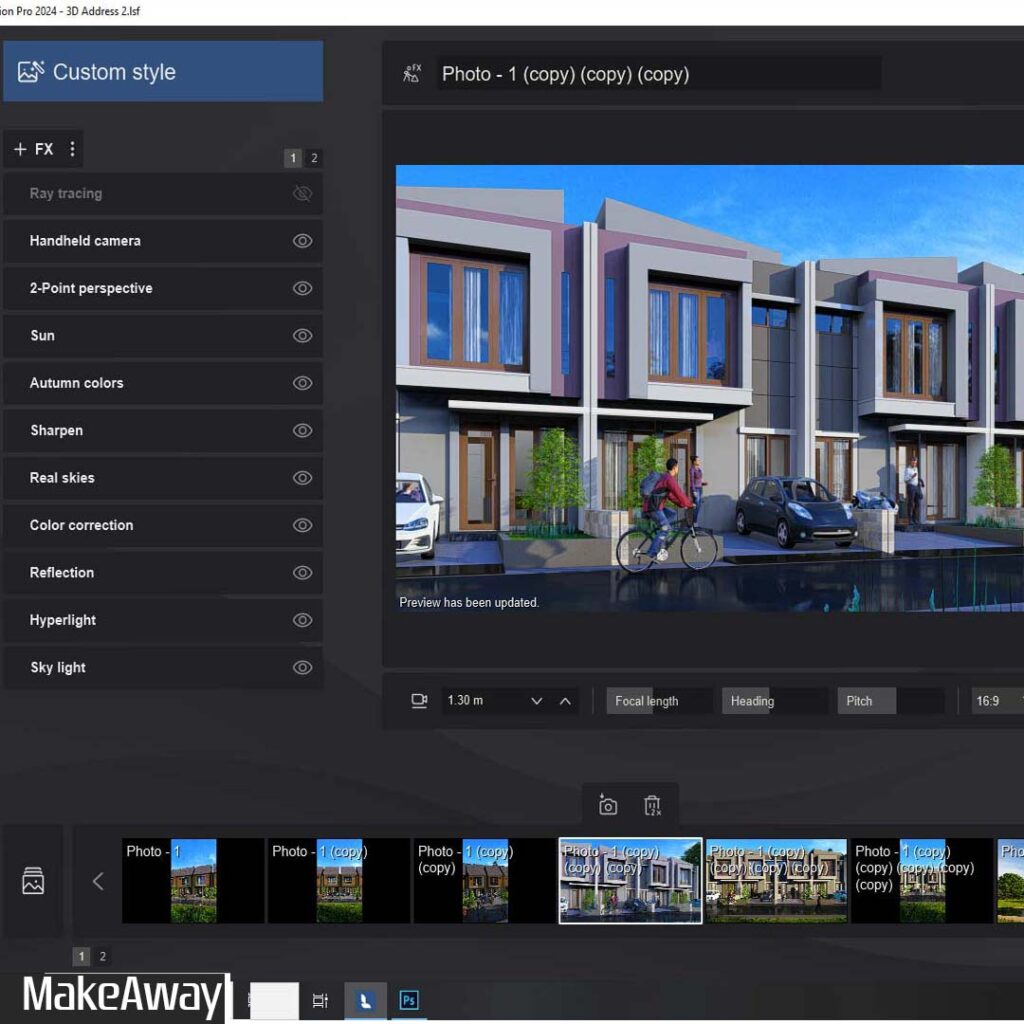Click the add FX plus icon
Screen dimensions: 1024x1024
[x=20, y=149]
